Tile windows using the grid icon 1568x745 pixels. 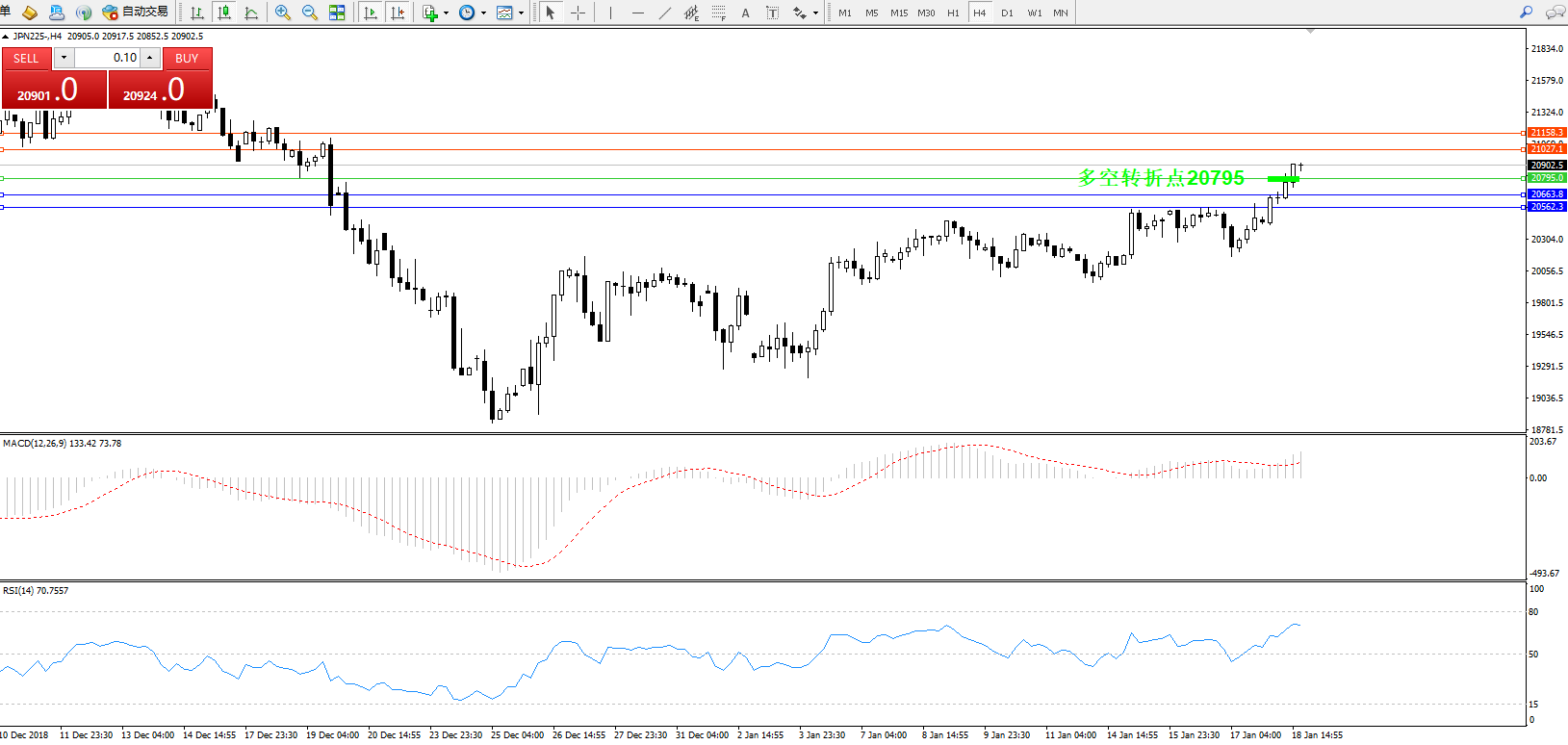(x=337, y=13)
